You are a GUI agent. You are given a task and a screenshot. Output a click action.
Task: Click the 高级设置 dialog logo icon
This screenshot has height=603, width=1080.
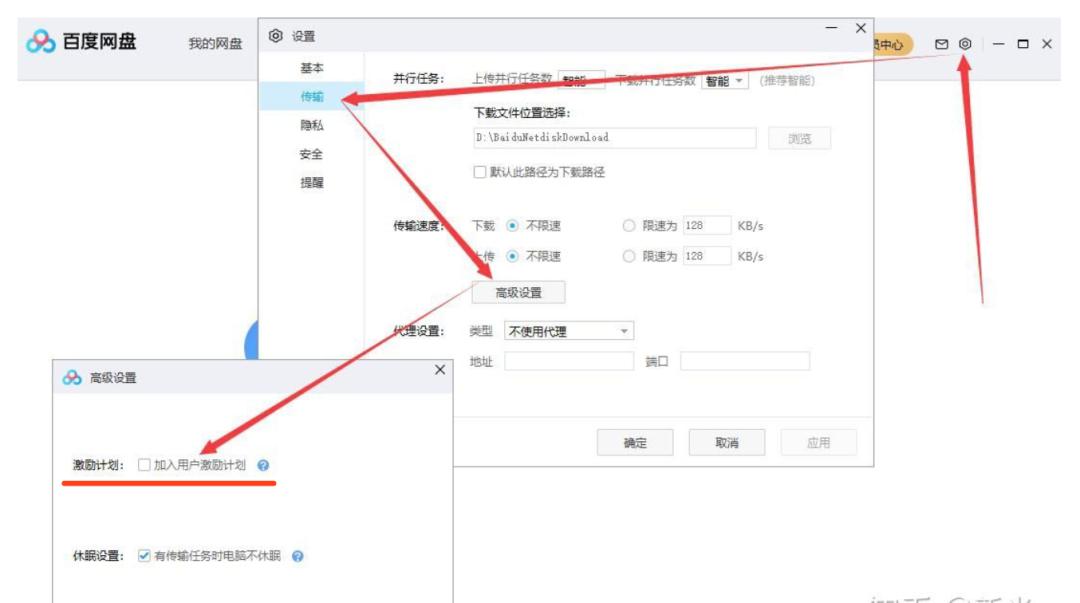tap(72, 378)
